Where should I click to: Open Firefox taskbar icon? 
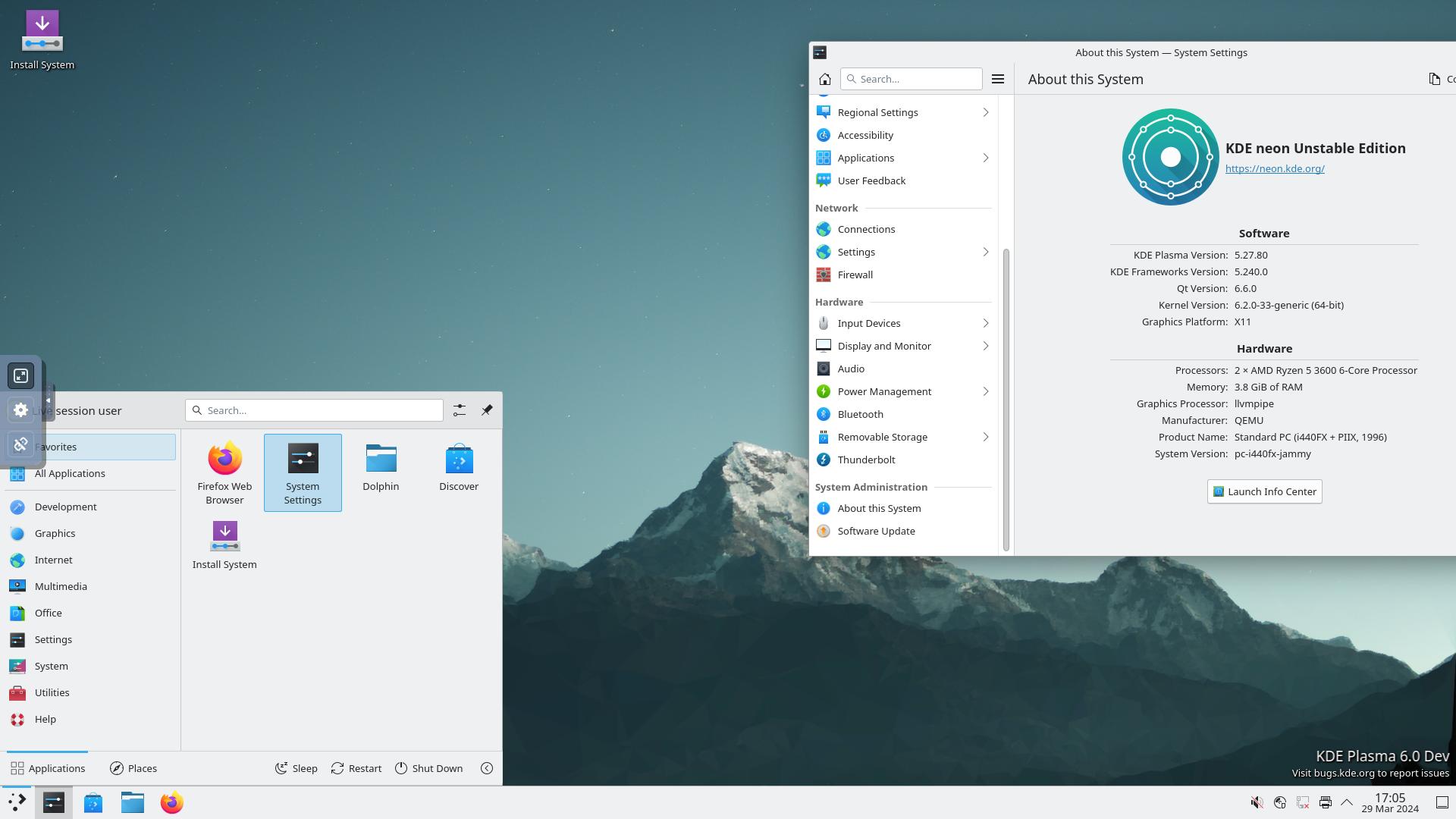point(172,802)
